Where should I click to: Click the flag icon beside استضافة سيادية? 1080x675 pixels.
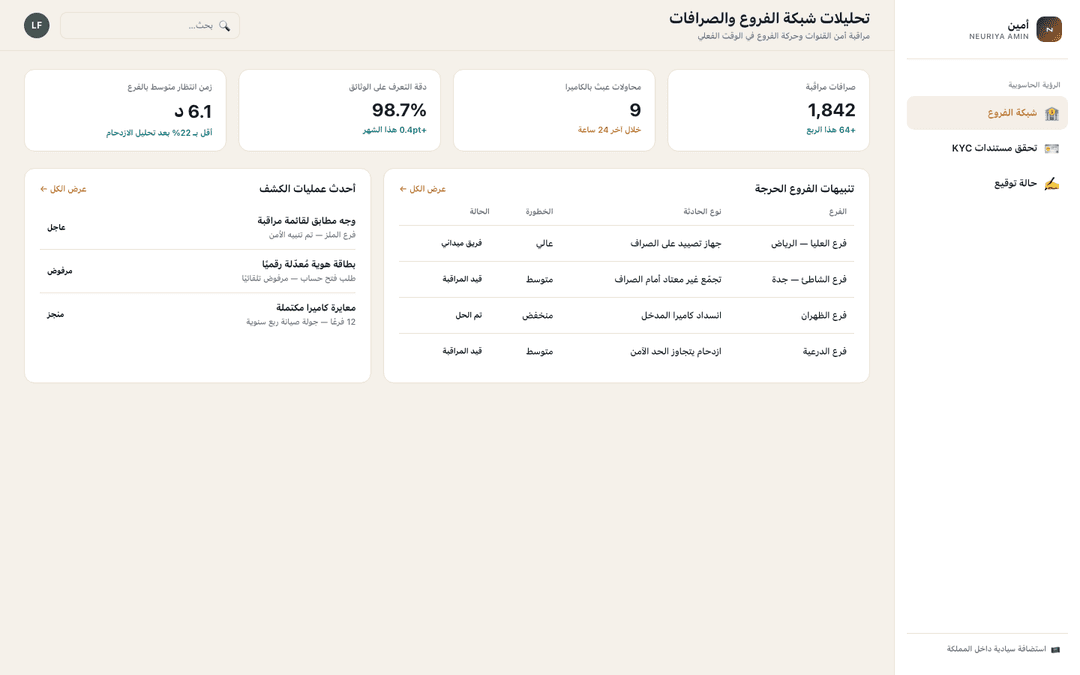[1055, 650]
